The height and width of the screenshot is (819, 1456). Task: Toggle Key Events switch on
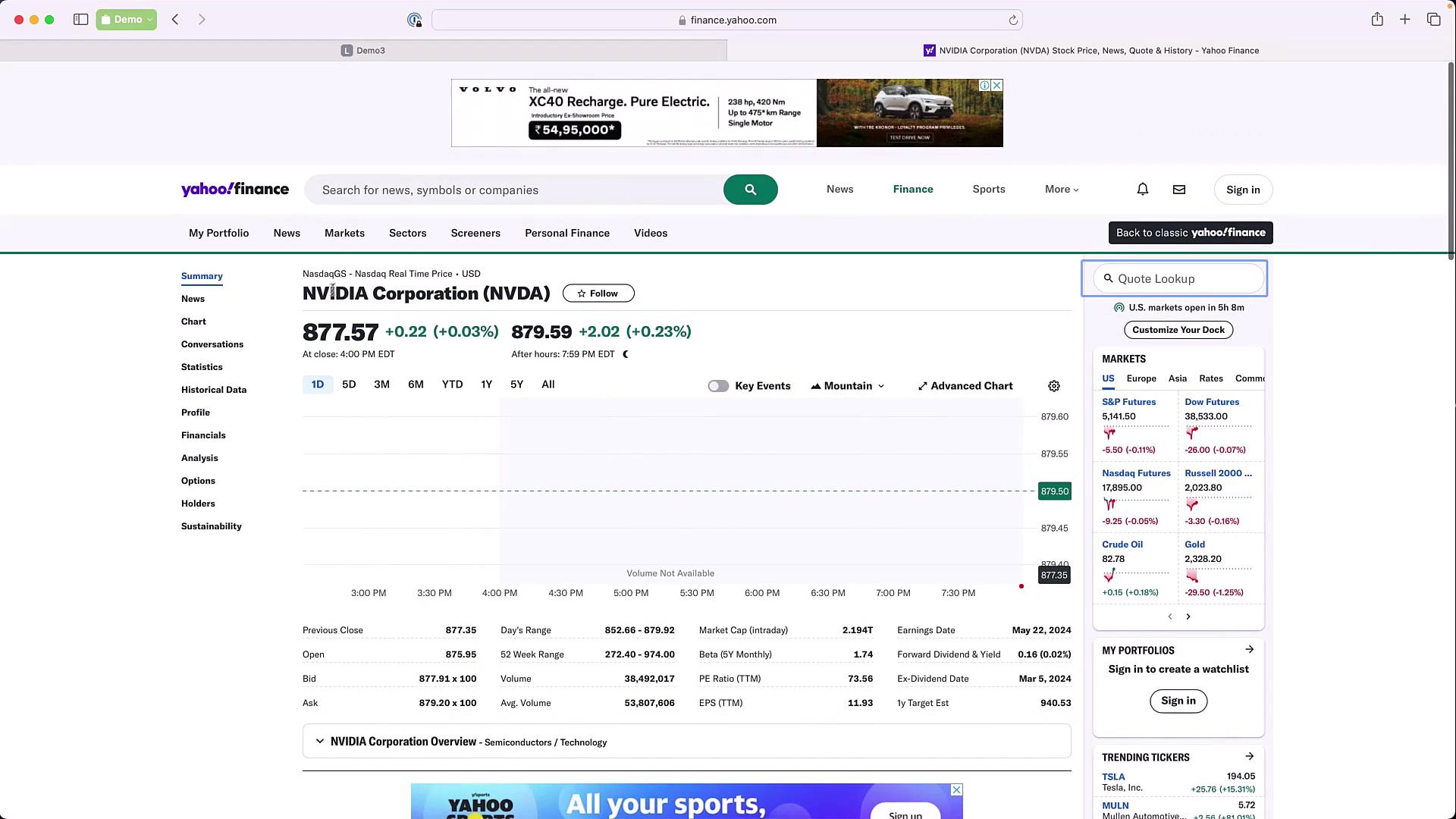coord(717,386)
